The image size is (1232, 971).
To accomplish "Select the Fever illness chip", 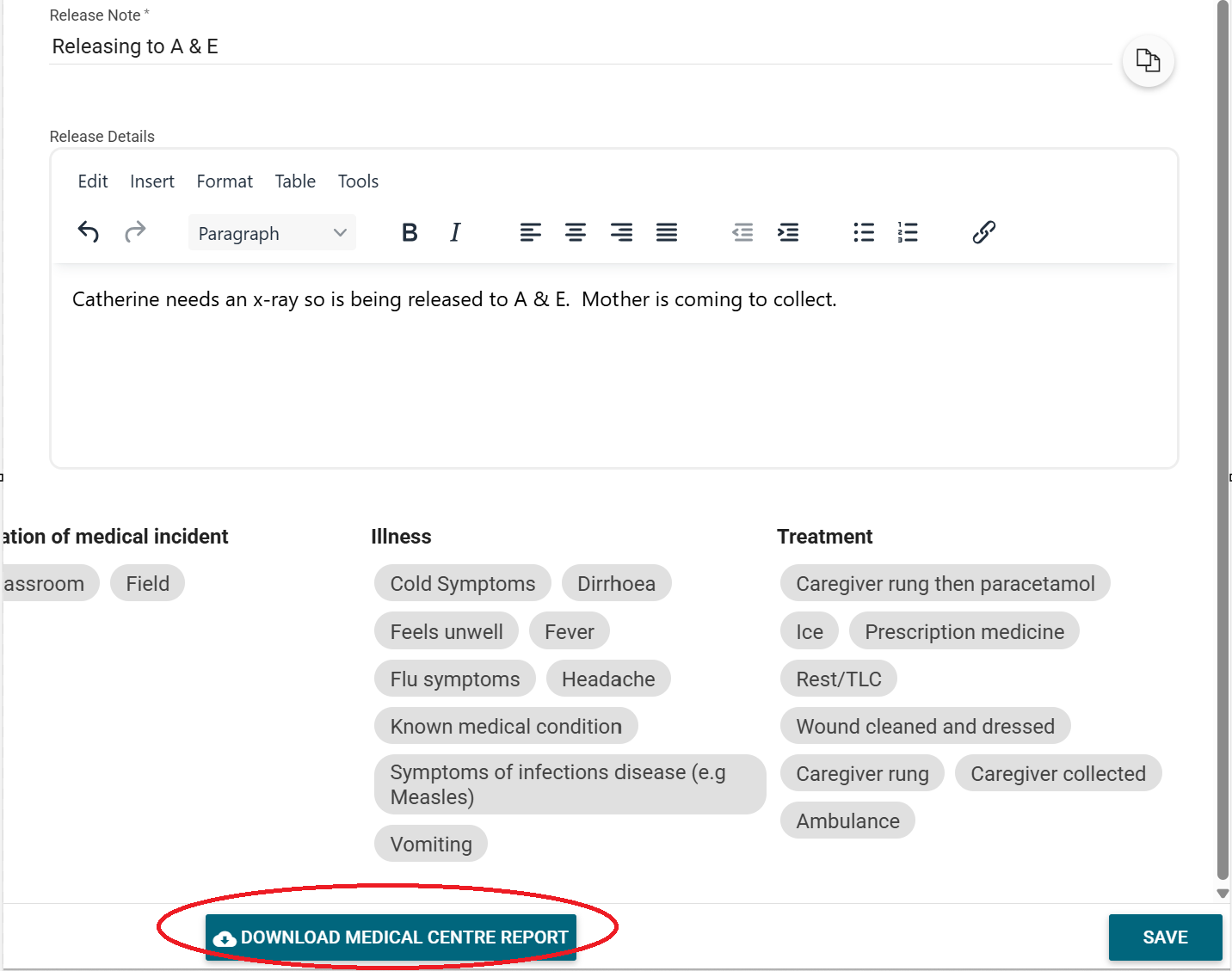I will tap(569, 631).
